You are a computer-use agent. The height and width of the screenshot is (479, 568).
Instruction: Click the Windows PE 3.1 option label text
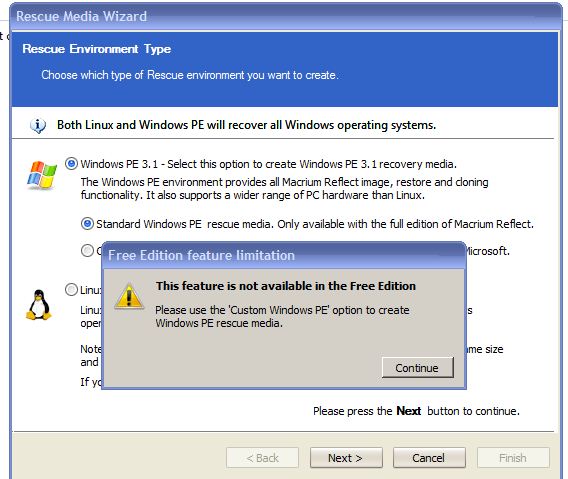(268, 164)
